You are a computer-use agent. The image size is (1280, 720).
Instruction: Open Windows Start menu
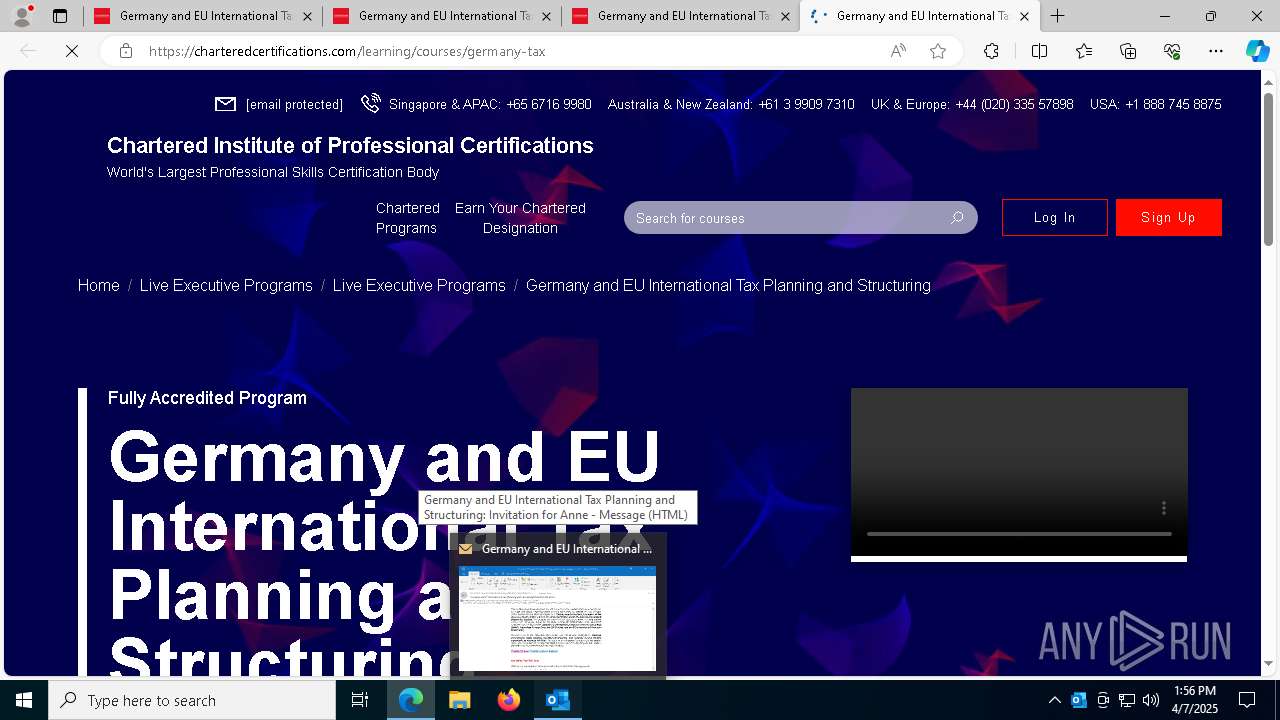(24, 700)
